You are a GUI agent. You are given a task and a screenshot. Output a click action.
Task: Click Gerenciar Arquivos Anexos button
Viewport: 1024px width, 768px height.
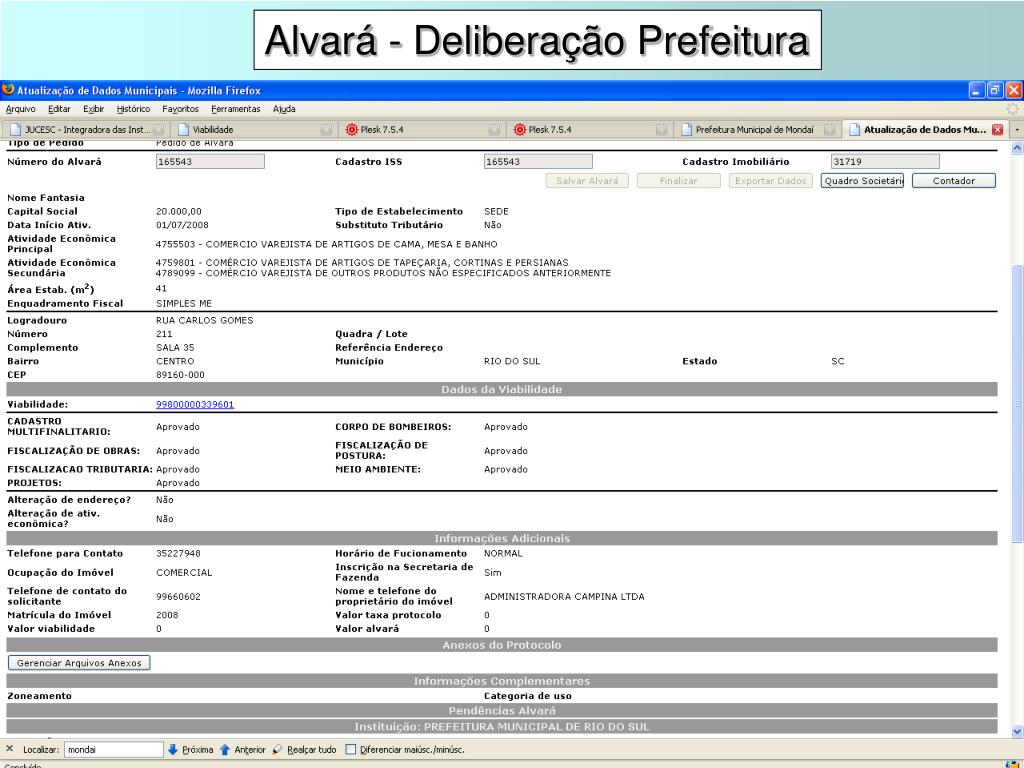click(x=79, y=663)
